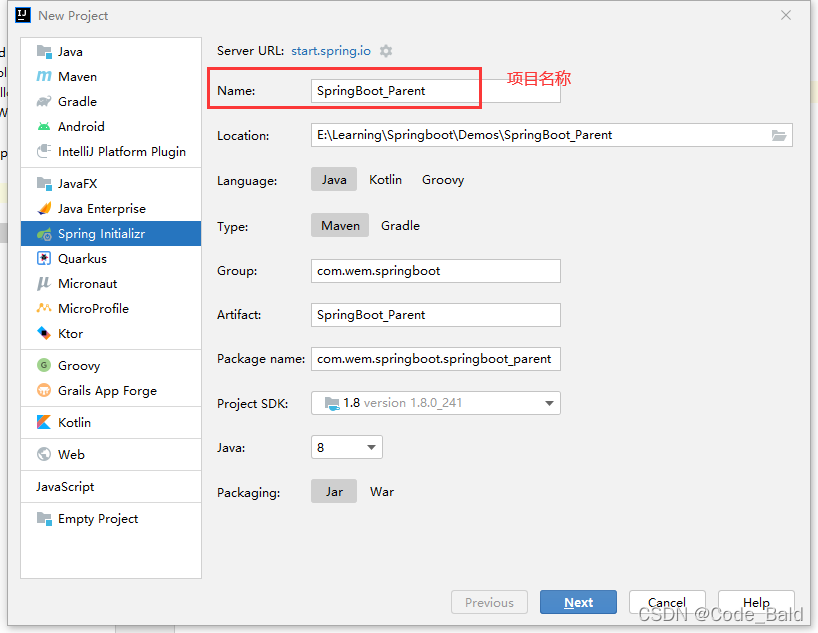Click the Artifact input field
The image size is (818, 633).
tap(436, 315)
